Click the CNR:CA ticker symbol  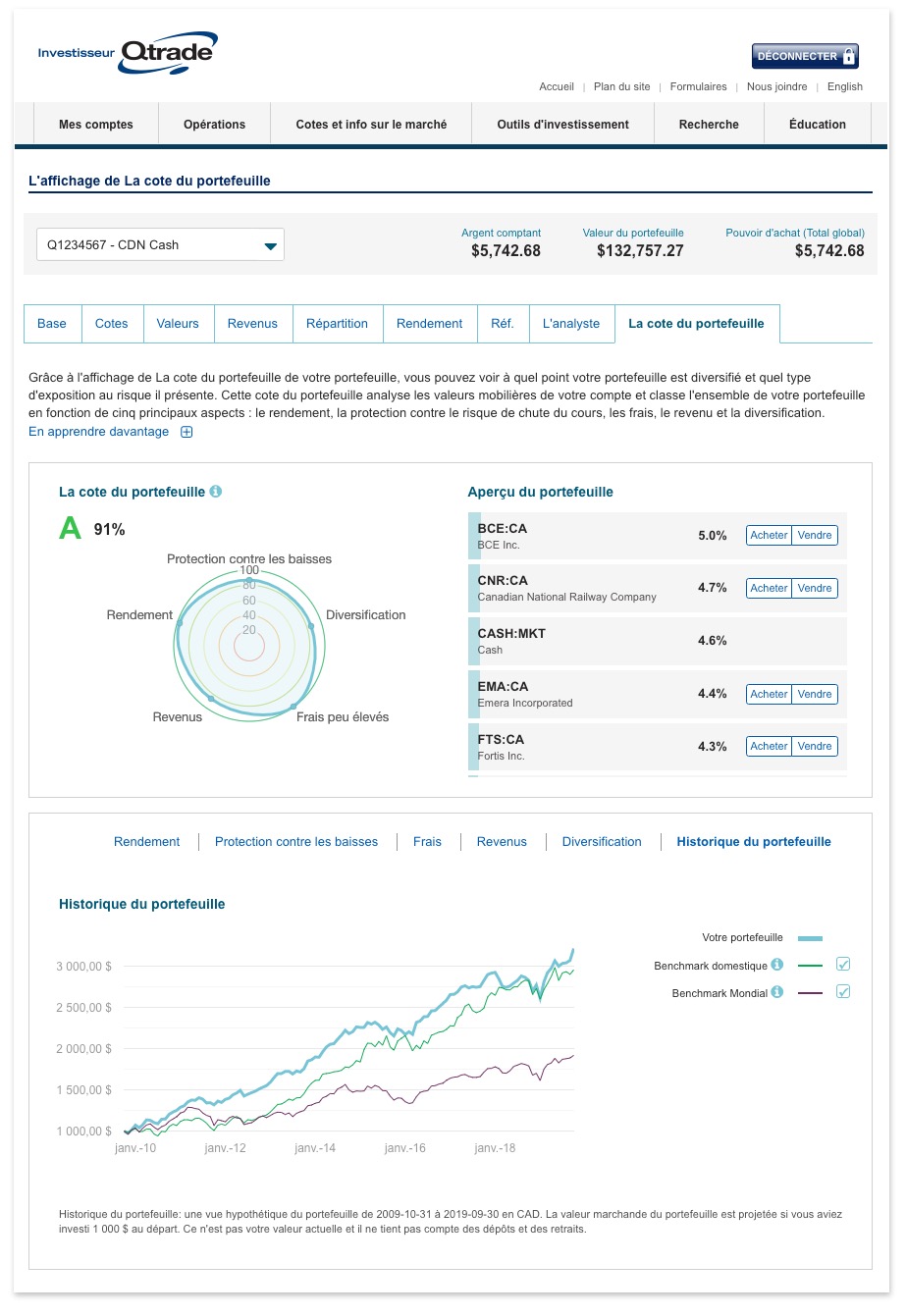tap(503, 581)
